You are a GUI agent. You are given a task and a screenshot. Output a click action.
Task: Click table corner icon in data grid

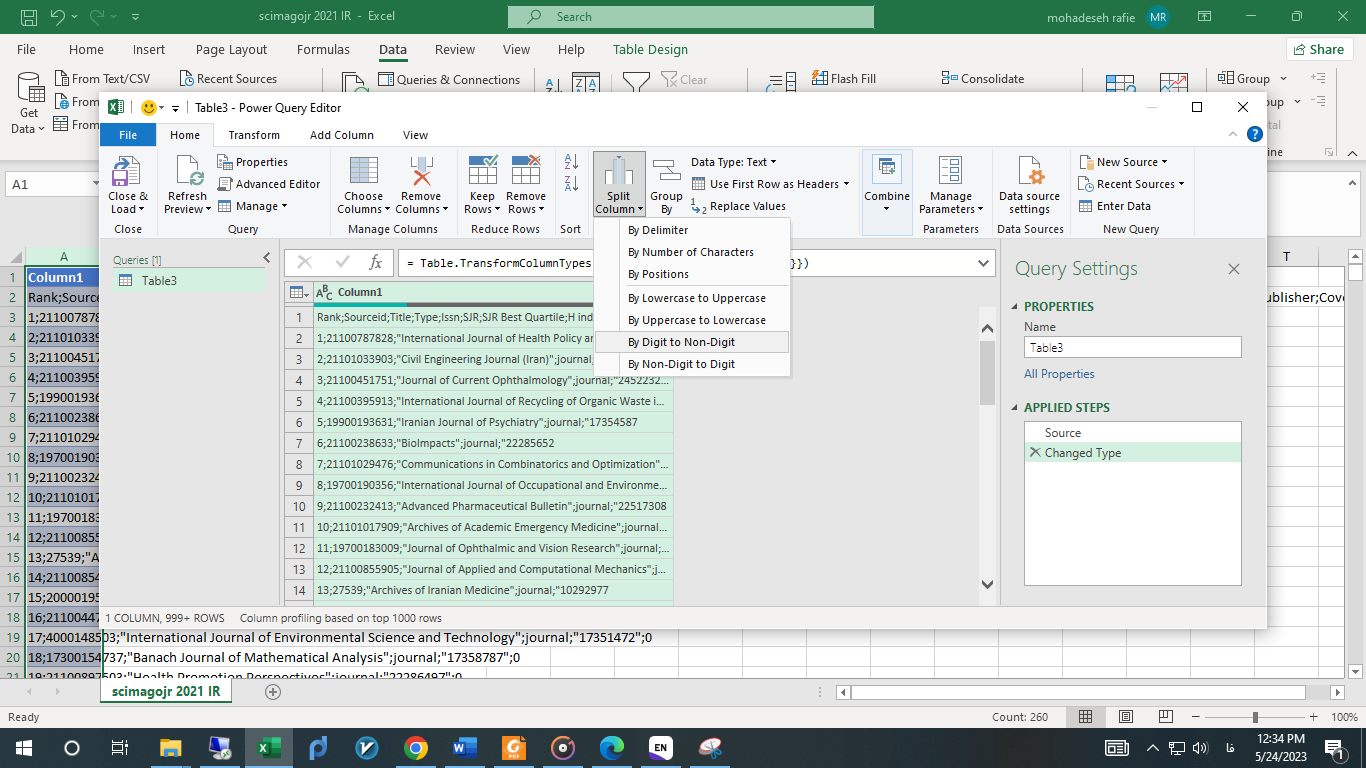[x=297, y=292]
